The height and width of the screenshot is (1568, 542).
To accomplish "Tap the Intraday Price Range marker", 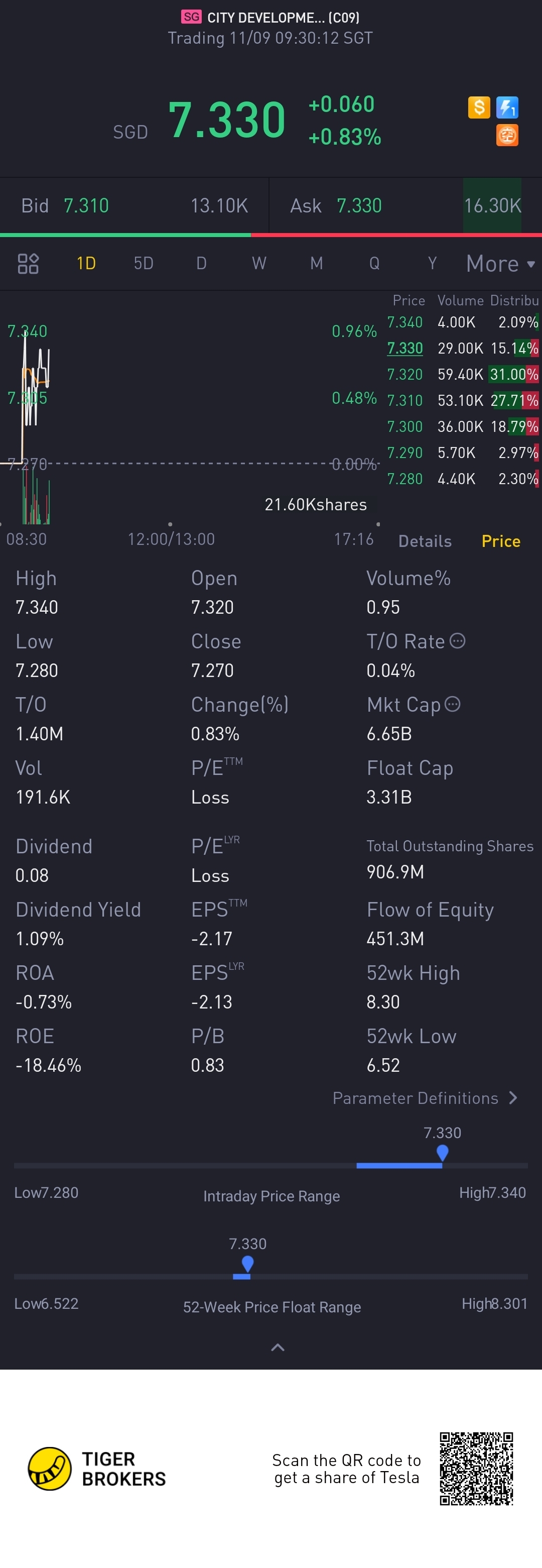I will (442, 1153).
